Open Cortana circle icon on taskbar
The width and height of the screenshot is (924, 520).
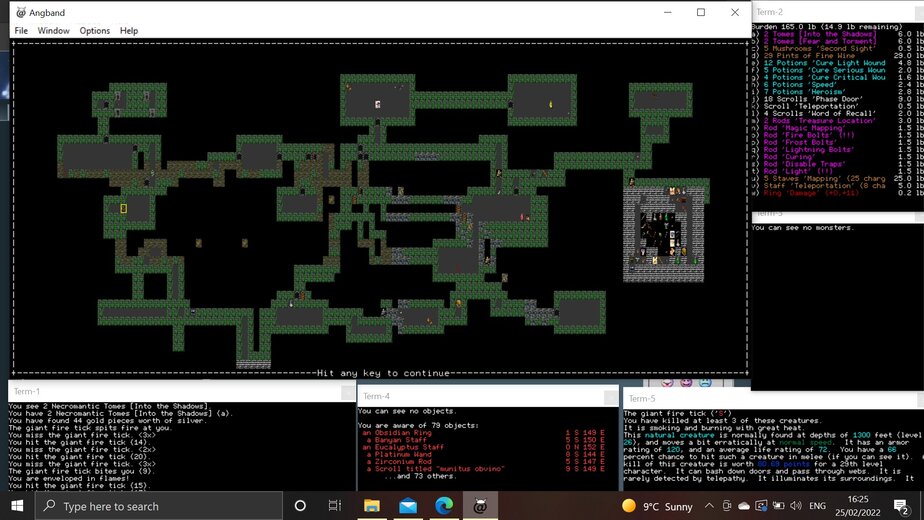pyautogui.click(x=300, y=506)
